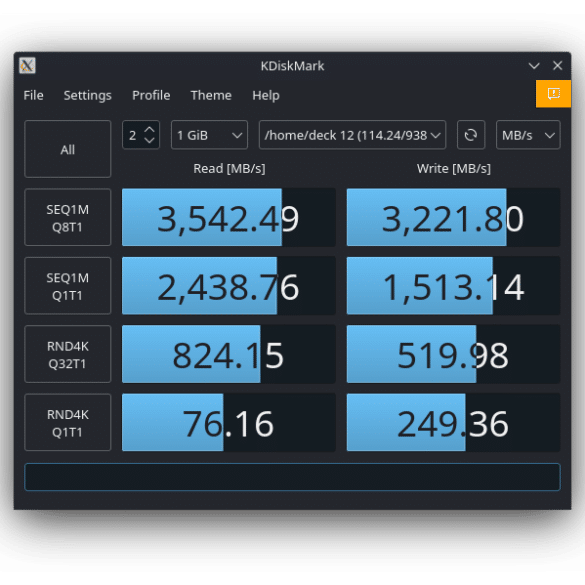This screenshot has height=585, width=585.
Task: Click the Read [MB/s] column header
Action: pyautogui.click(x=229, y=169)
